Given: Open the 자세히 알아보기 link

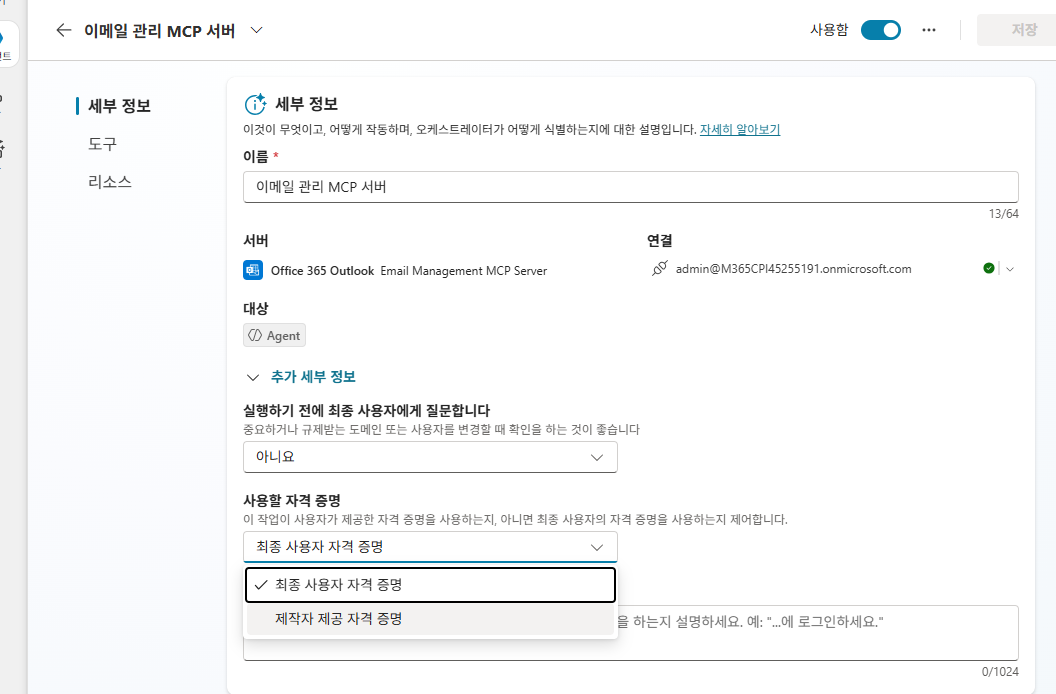Looking at the screenshot, I should [x=739, y=129].
